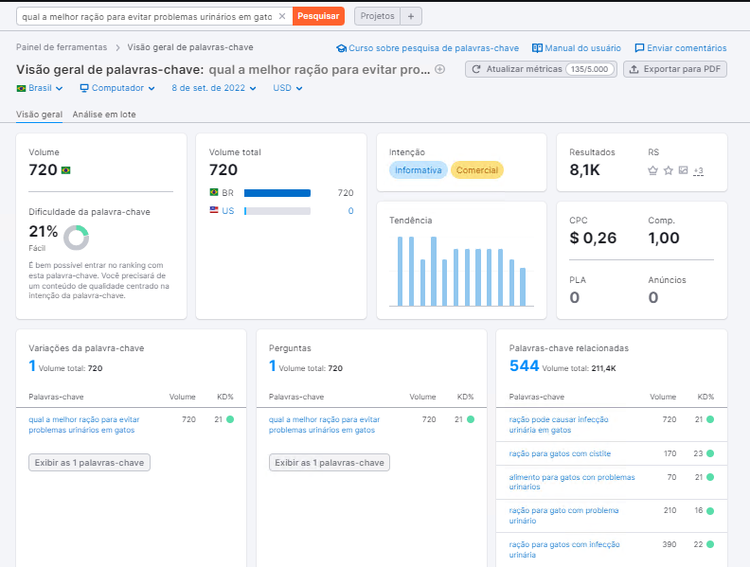750x567 pixels.
Task: Click Exibir as 1 palavras-chave under Perguntas
Action: tap(329, 463)
